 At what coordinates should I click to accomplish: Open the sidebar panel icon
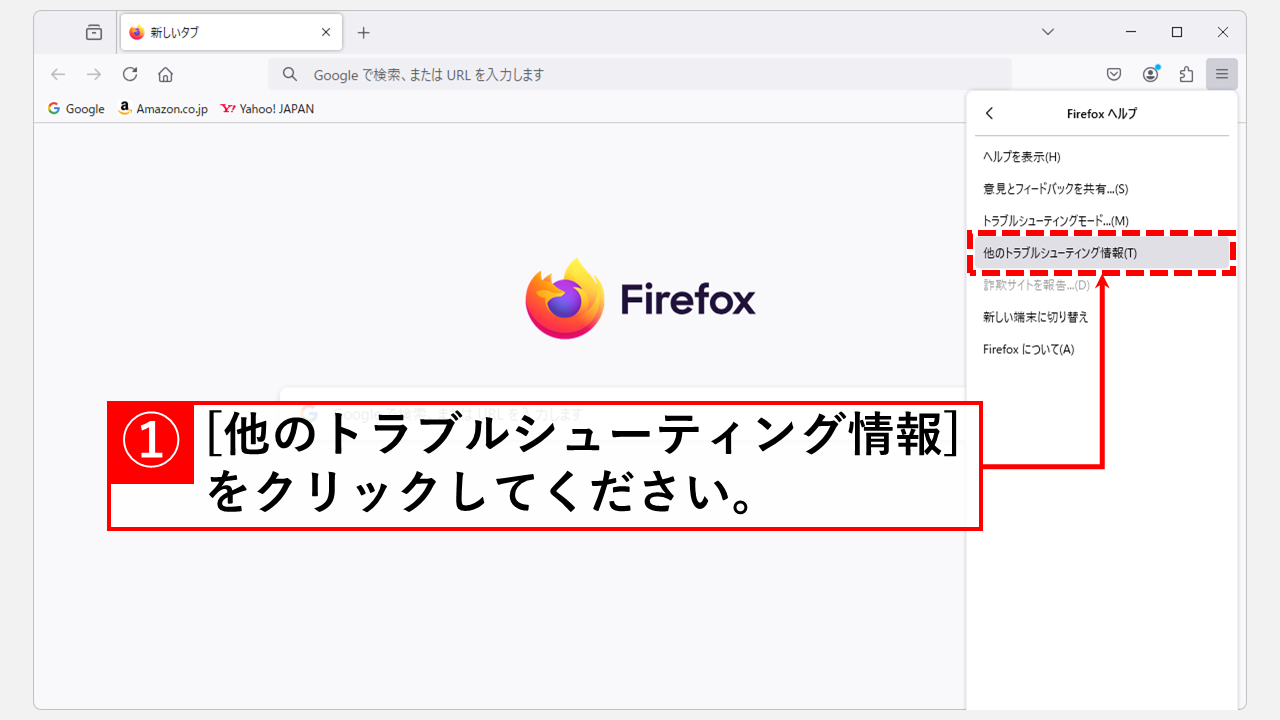point(93,31)
